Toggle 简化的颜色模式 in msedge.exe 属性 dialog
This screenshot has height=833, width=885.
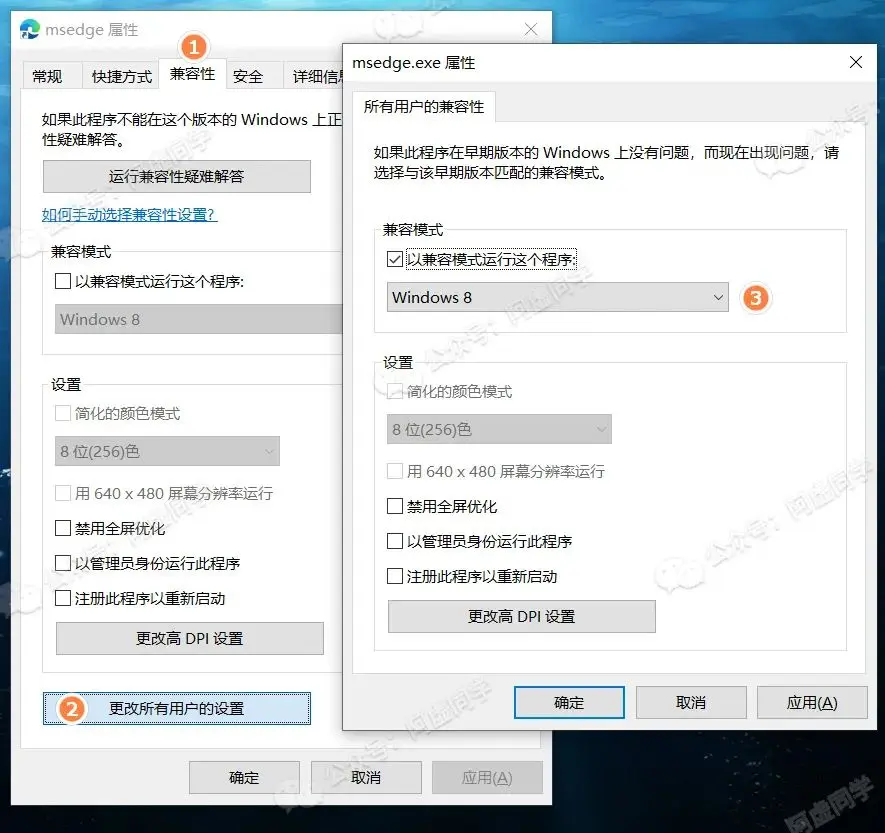(395, 391)
